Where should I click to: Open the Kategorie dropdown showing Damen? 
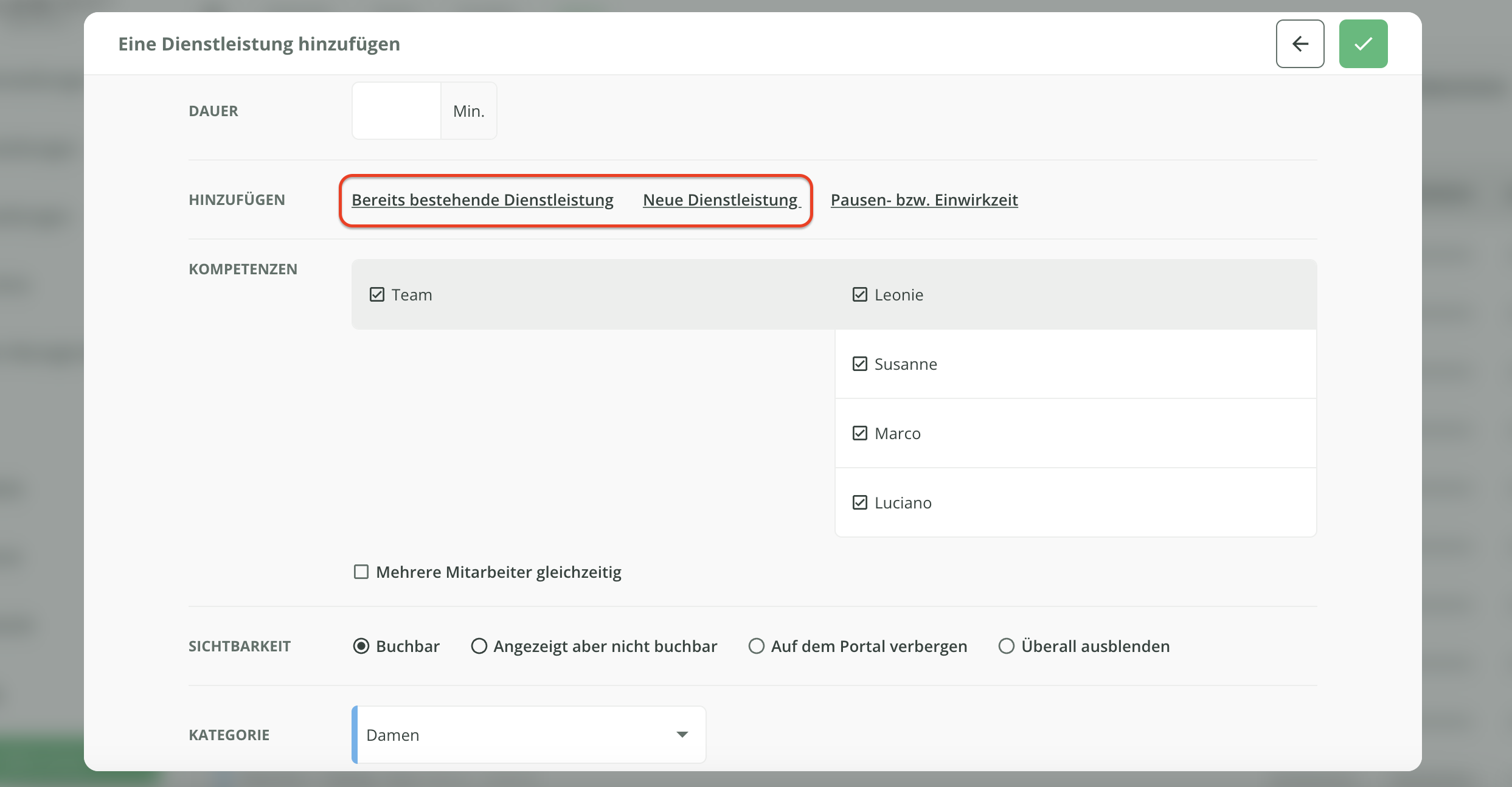517,735
